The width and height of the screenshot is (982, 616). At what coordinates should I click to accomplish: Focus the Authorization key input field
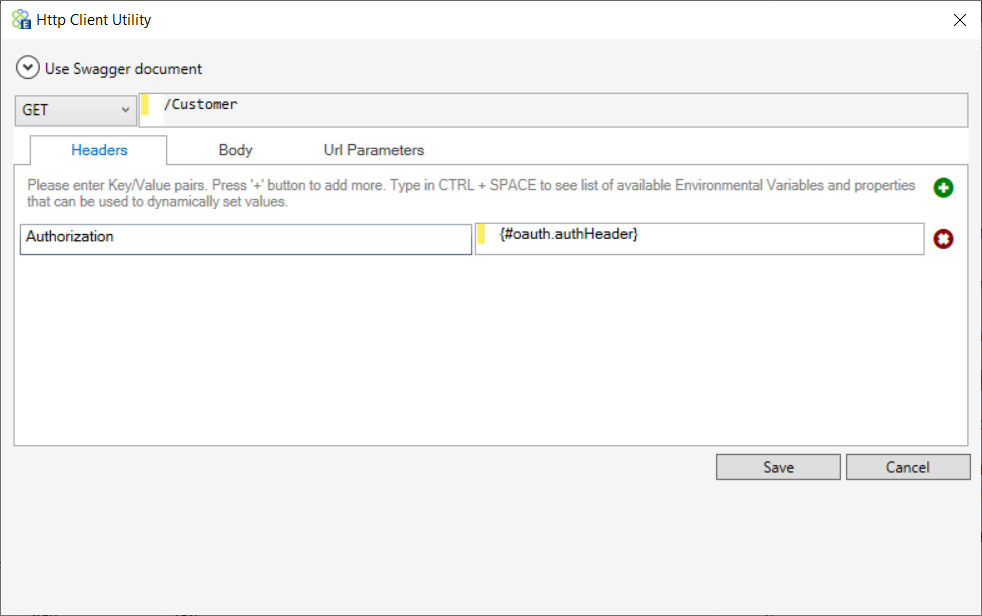tap(246, 239)
